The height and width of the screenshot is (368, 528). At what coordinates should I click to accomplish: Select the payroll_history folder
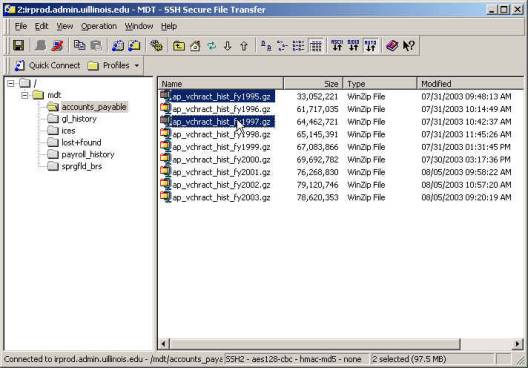coord(81,155)
